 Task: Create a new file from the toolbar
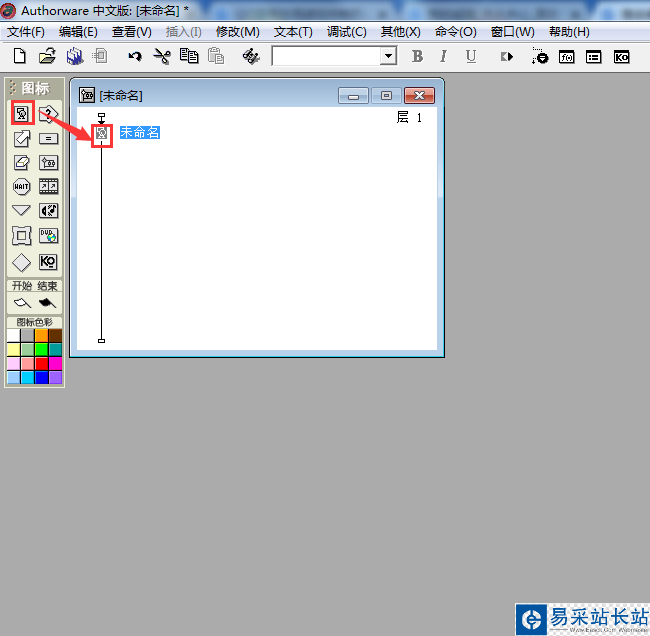[x=20, y=56]
